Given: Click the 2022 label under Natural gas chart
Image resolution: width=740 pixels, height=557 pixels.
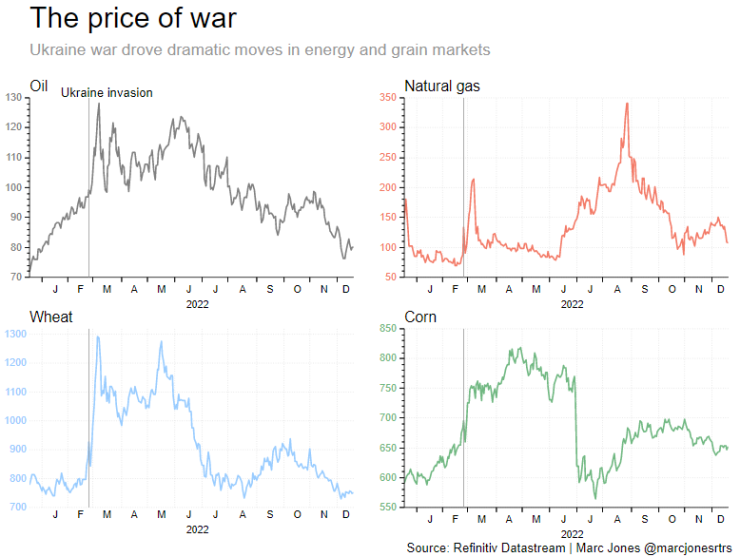Looking at the screenshot, I should [572, 304].
